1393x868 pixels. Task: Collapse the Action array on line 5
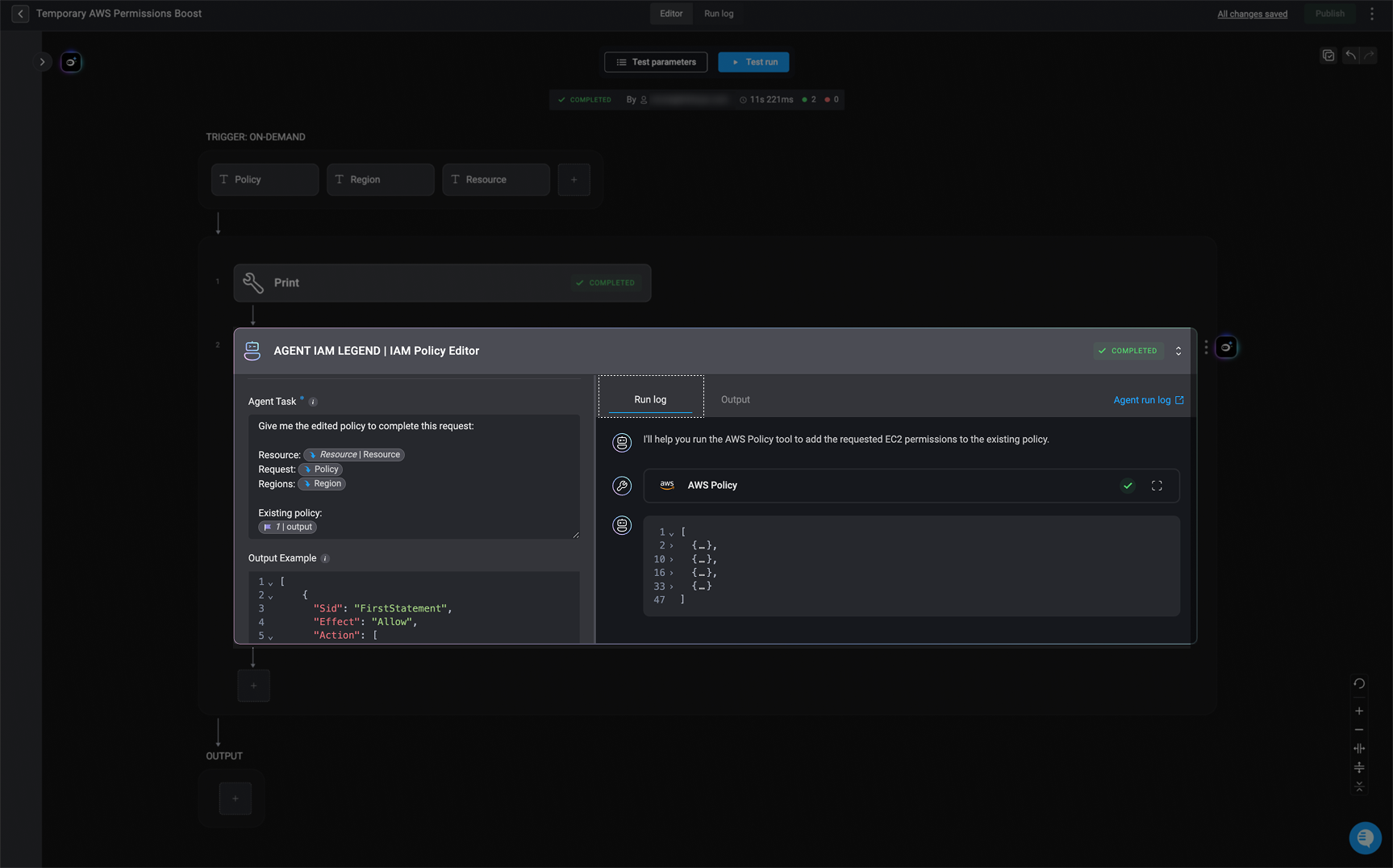[270, 636]
